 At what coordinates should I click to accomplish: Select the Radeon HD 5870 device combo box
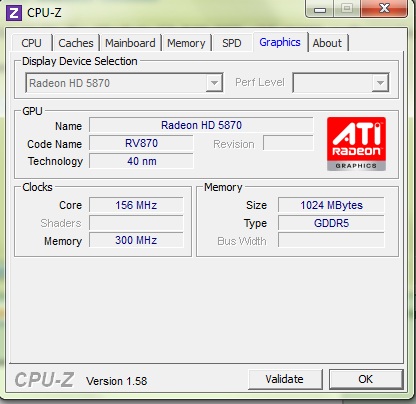point(124,83)
